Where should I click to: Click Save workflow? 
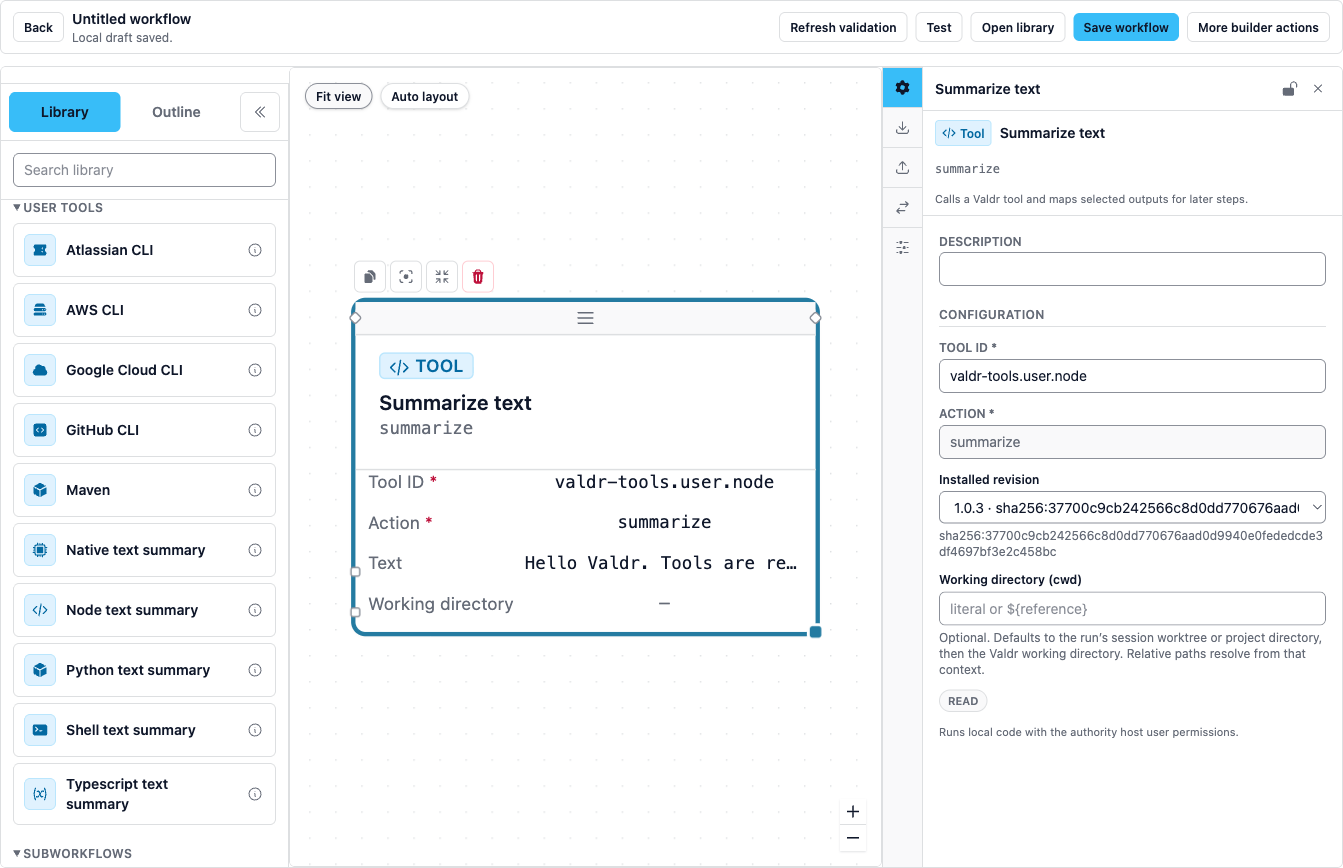(1126, 27)
